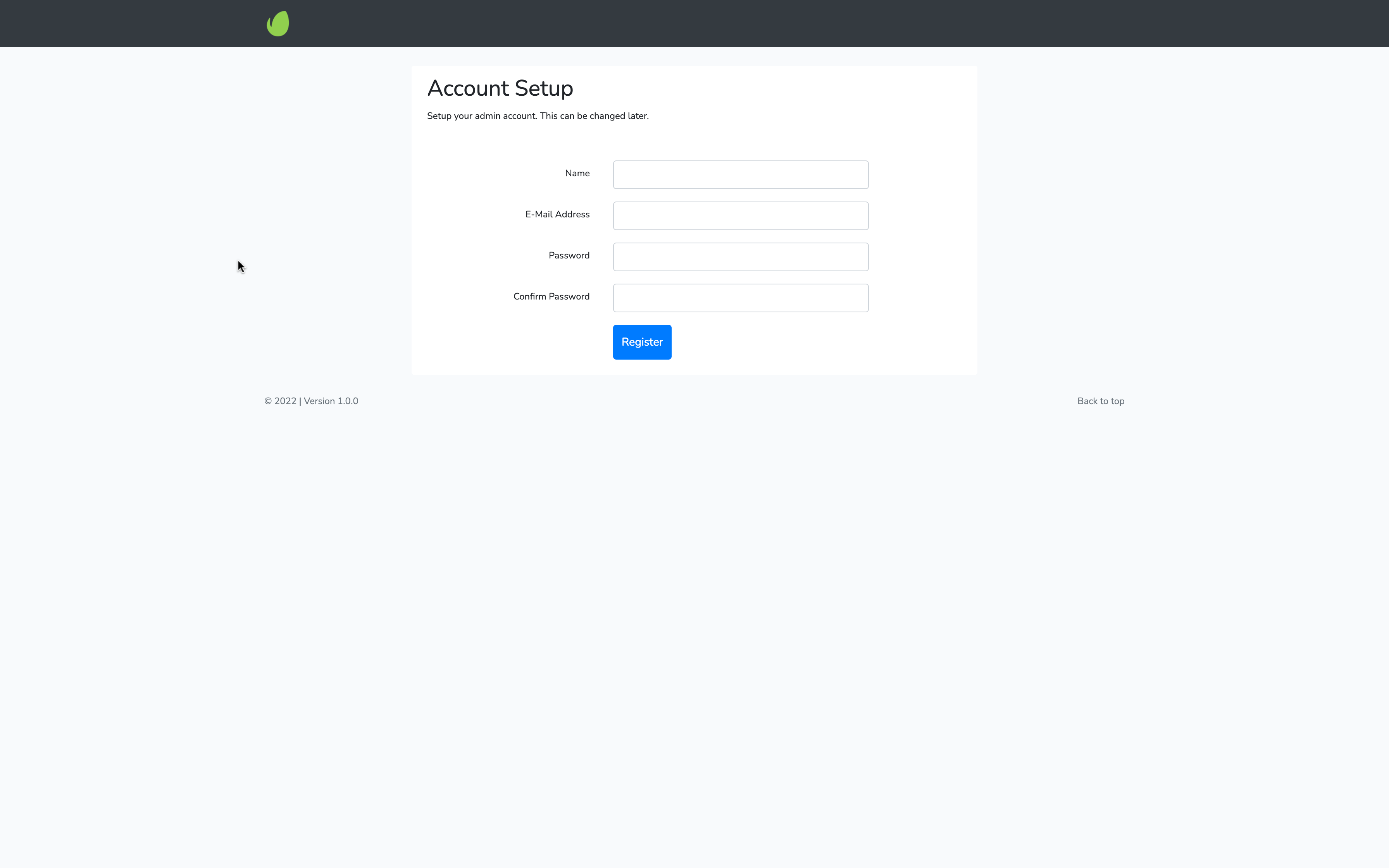The width and height of the screenshot is (1389, 868).
Task: Click the green leaf logo
Action: pos(278,24)
